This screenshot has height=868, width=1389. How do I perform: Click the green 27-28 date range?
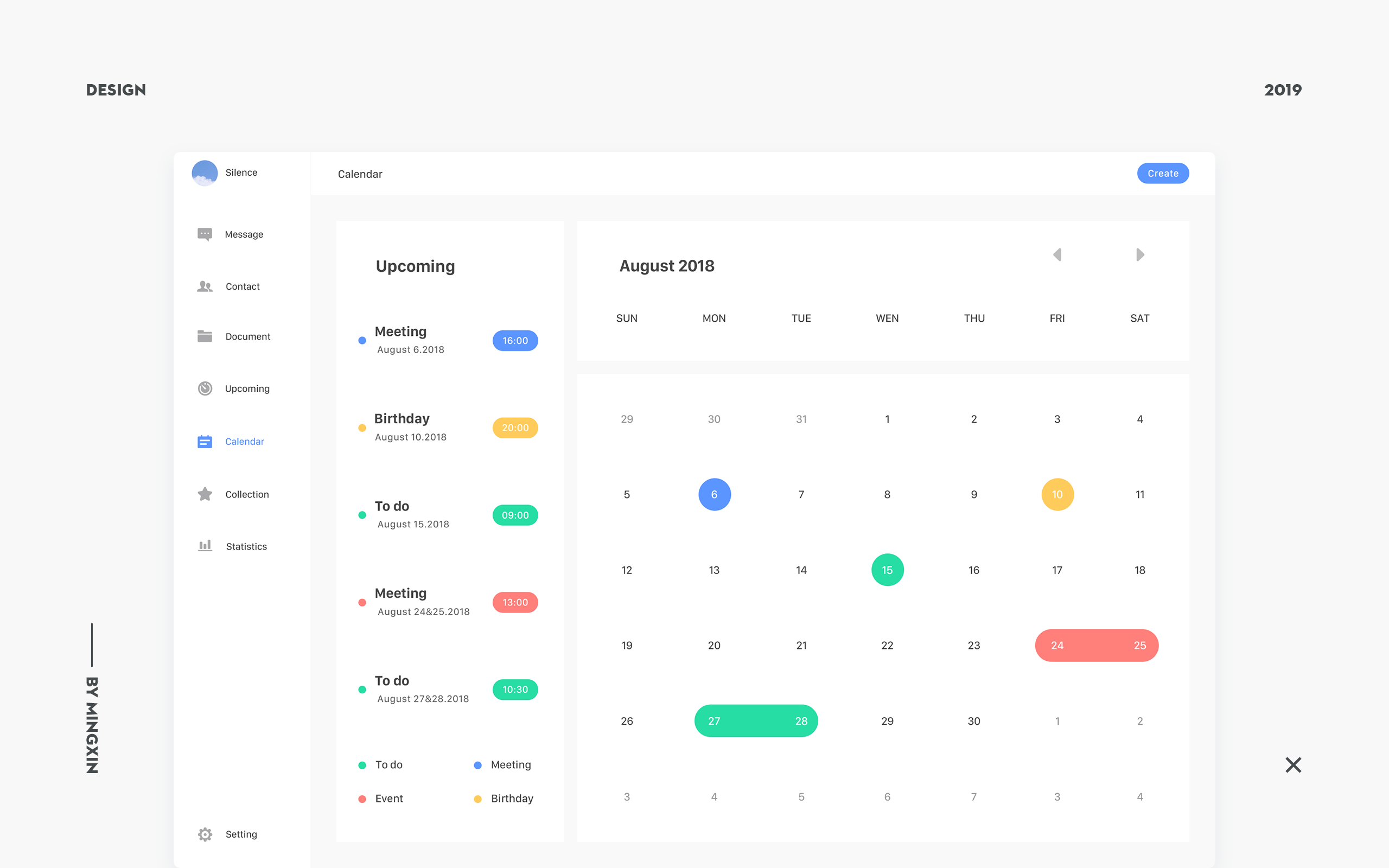point(756,721)
